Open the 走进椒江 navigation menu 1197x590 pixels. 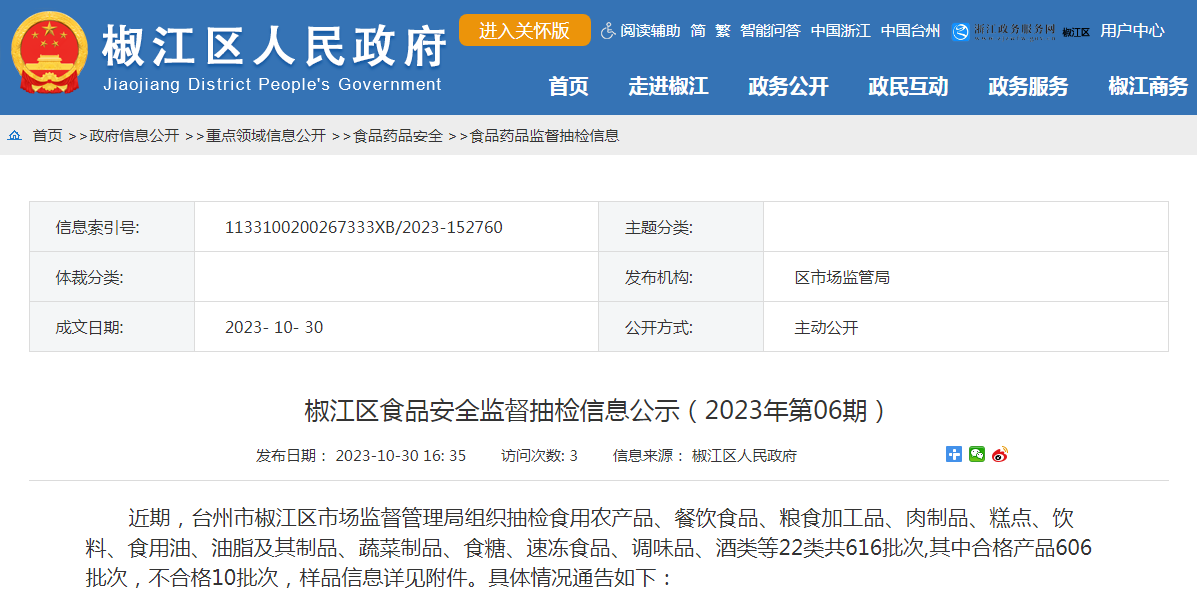(x=668, y=87)
